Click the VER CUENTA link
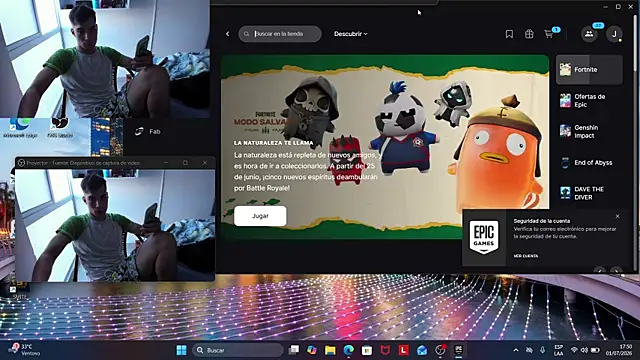The height and width of the screenshot is (360, 640). 526,256
